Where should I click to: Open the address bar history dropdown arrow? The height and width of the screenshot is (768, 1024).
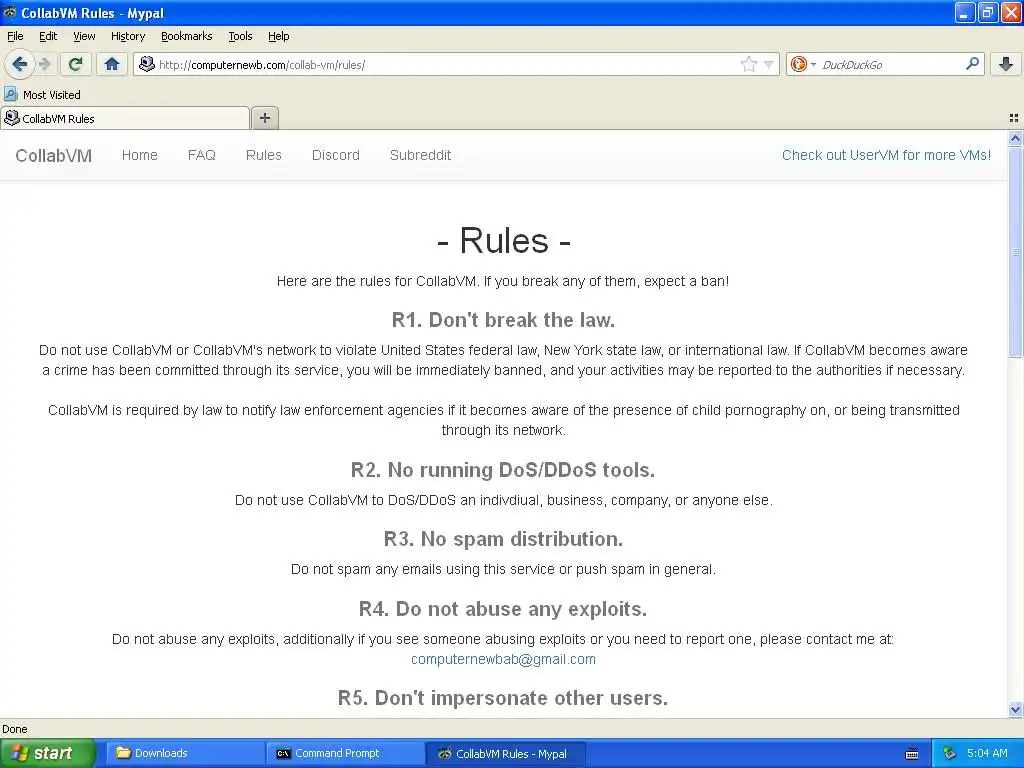769,65
